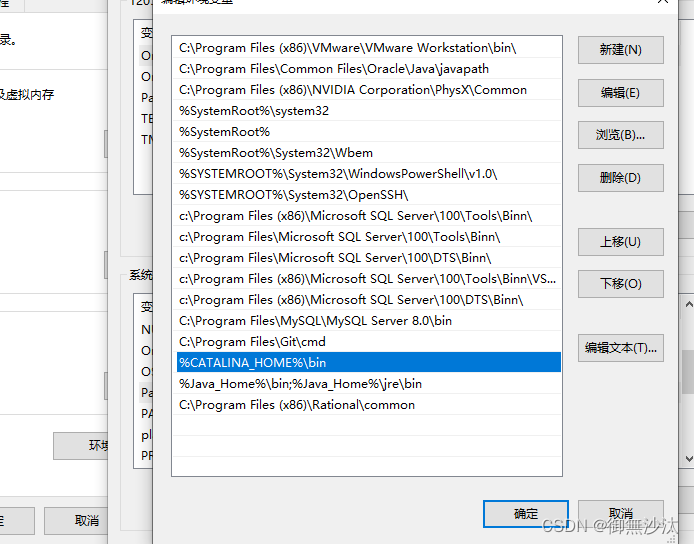The height and width of the screenshot is (544, 694).
Task: Delete the entry with the 删除(D) button
Action: tap(621, 178)
